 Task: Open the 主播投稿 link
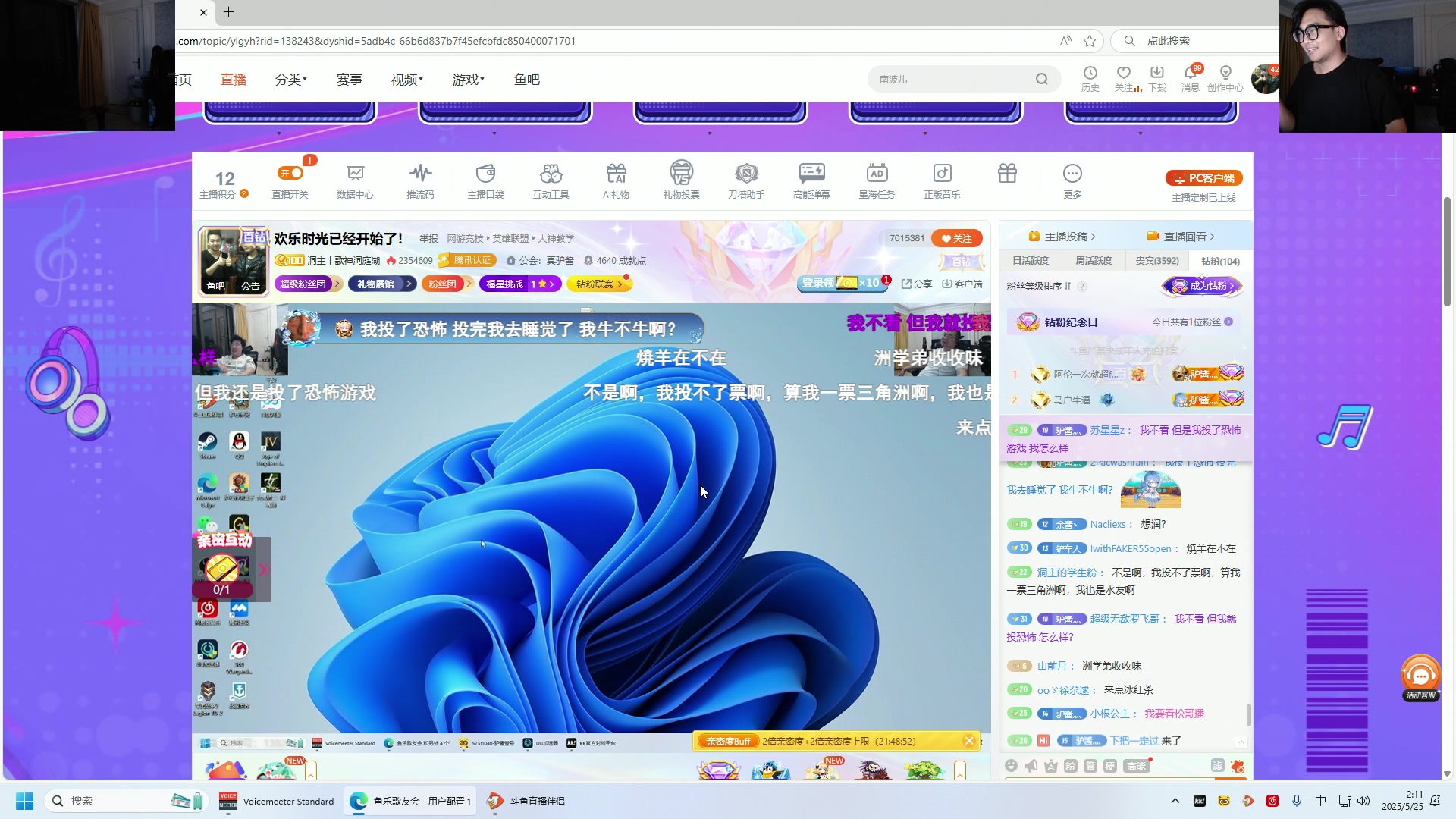tap(1062, 237)
